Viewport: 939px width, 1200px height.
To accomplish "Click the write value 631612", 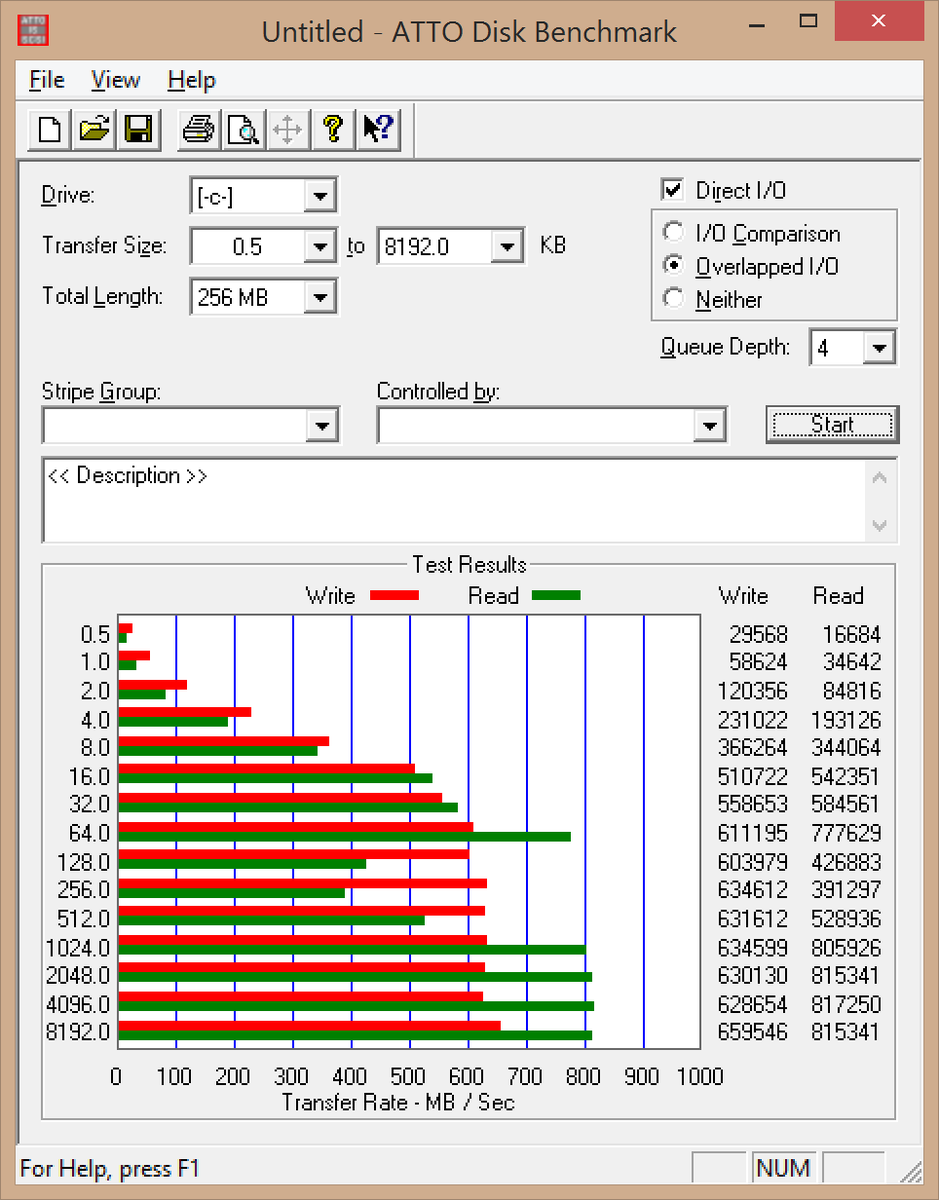I will (753, 919).
